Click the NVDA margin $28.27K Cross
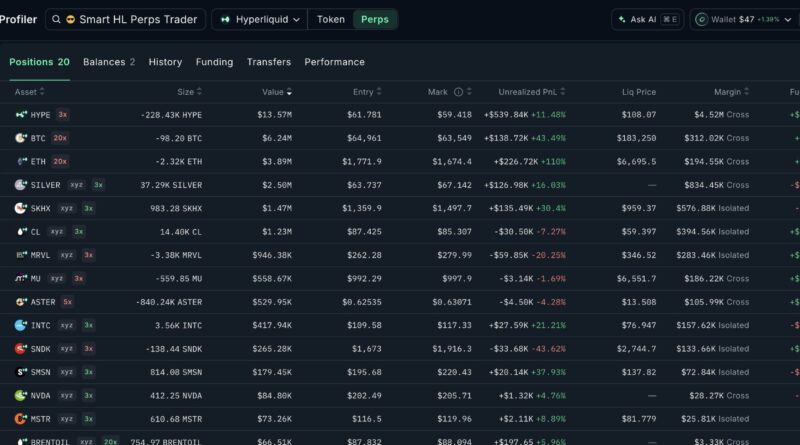 (x=719, y=395)
